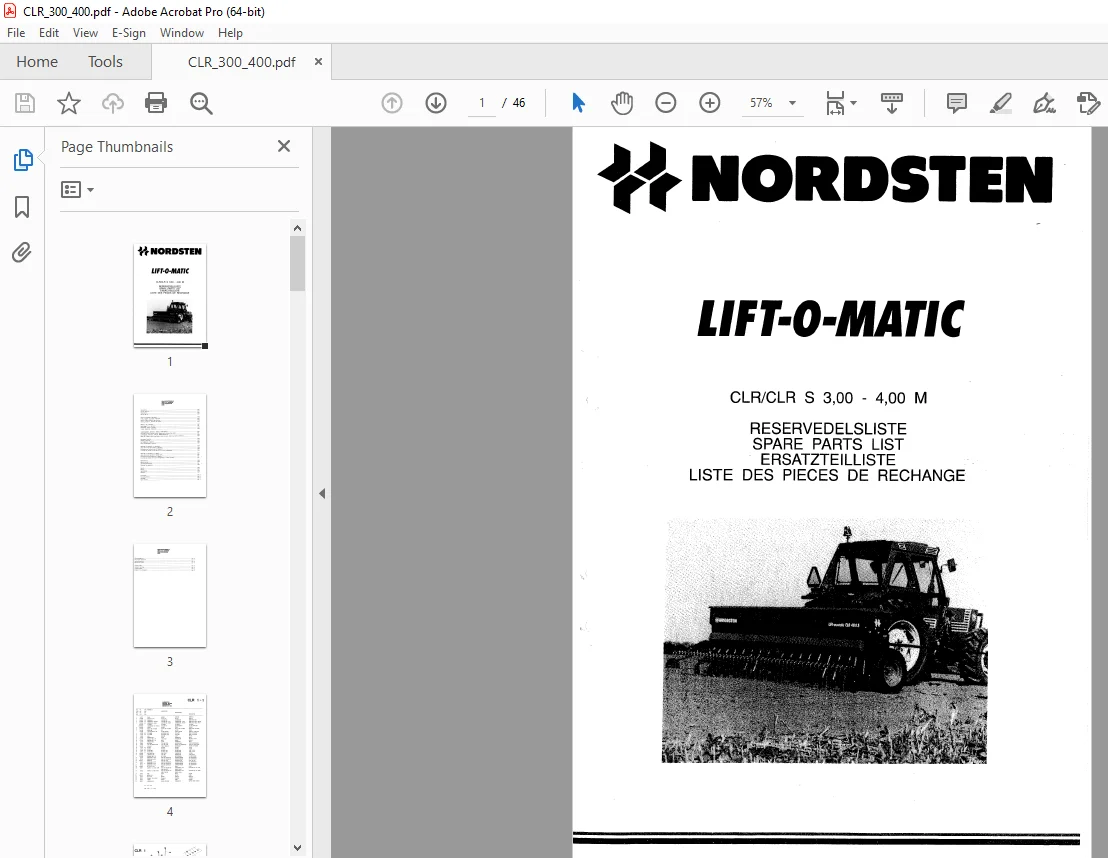Zoom in with plus icon

709,103
